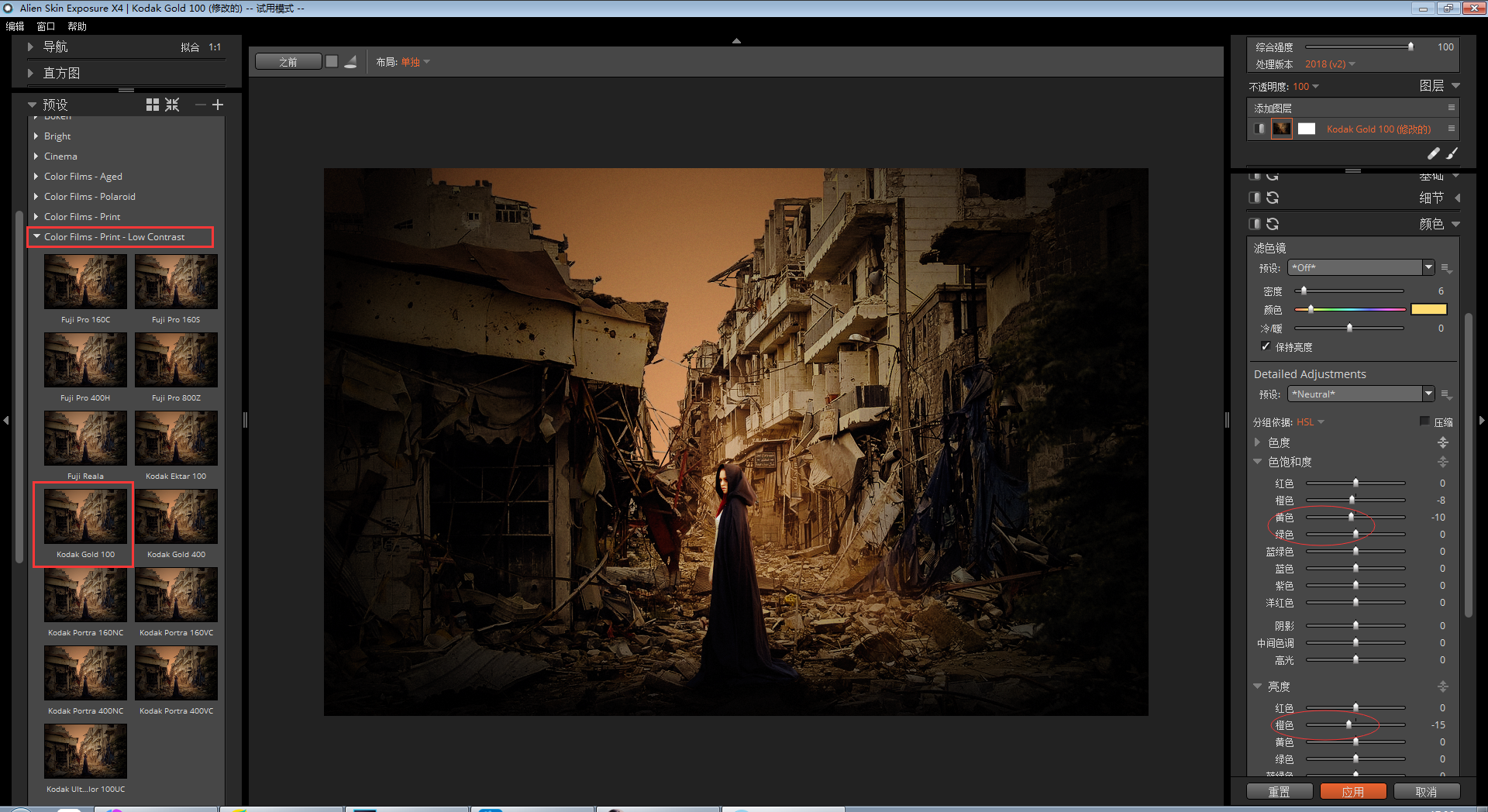Expand the 导航 panel

tap(30, 47)
